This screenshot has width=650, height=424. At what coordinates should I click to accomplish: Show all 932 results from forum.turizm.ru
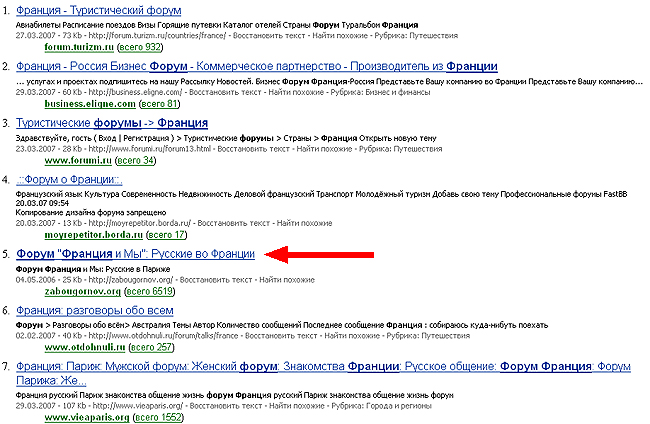(x=142, y=46)
